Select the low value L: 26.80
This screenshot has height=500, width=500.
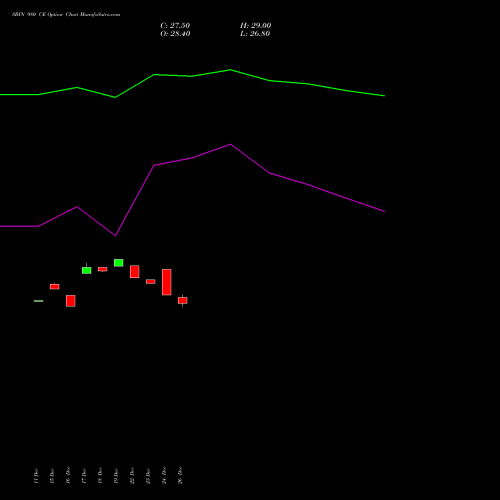pyautogui.click(x=255, y=34)
